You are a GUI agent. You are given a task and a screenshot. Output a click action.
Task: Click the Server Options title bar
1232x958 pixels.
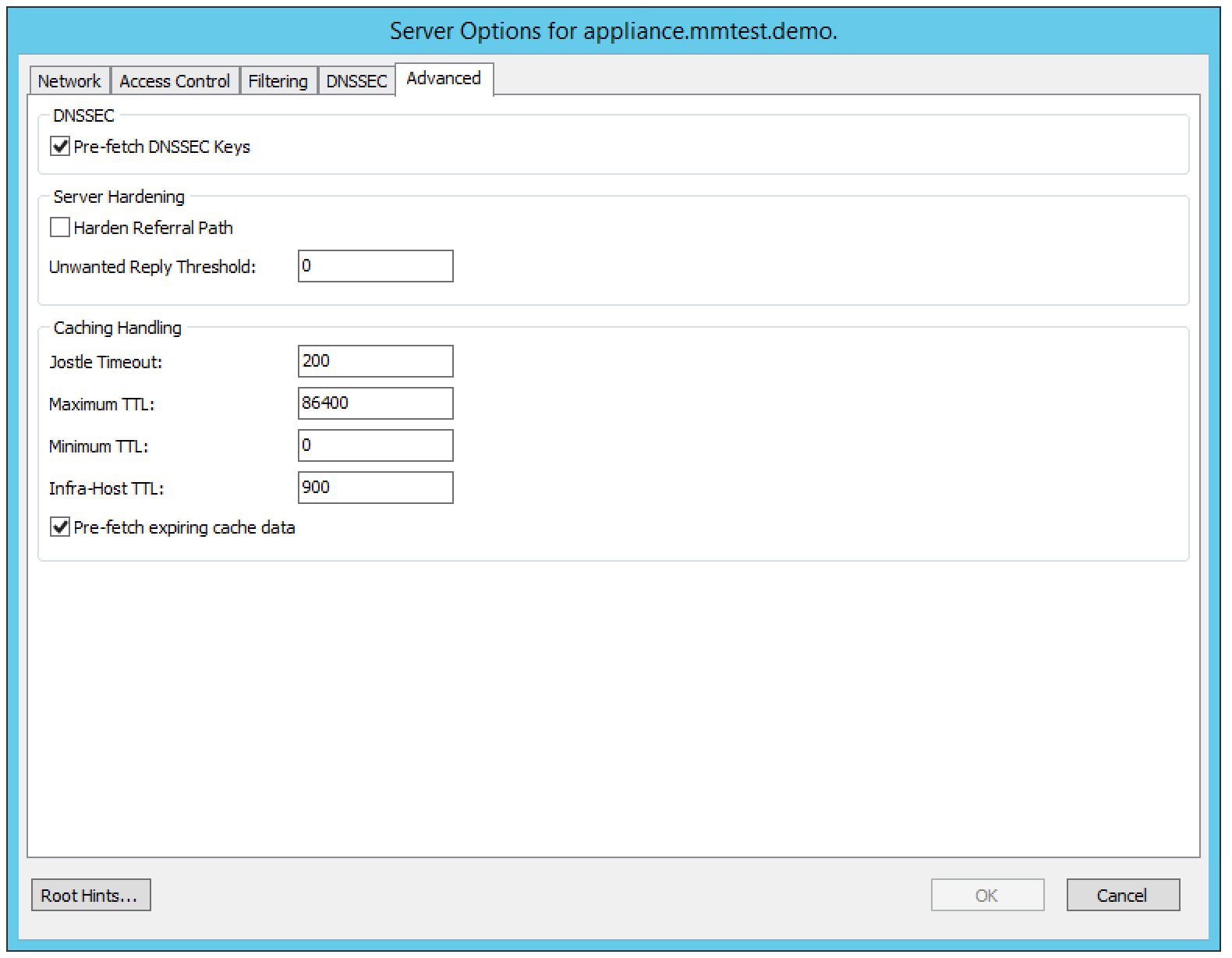(x=614, y=31)
